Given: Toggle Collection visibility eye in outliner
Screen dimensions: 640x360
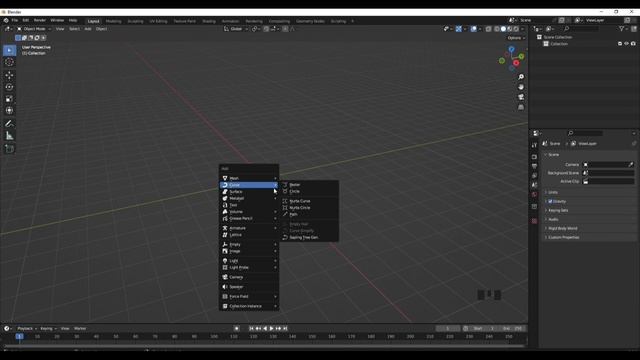Looking at the screenshot, I should [627, 44].
